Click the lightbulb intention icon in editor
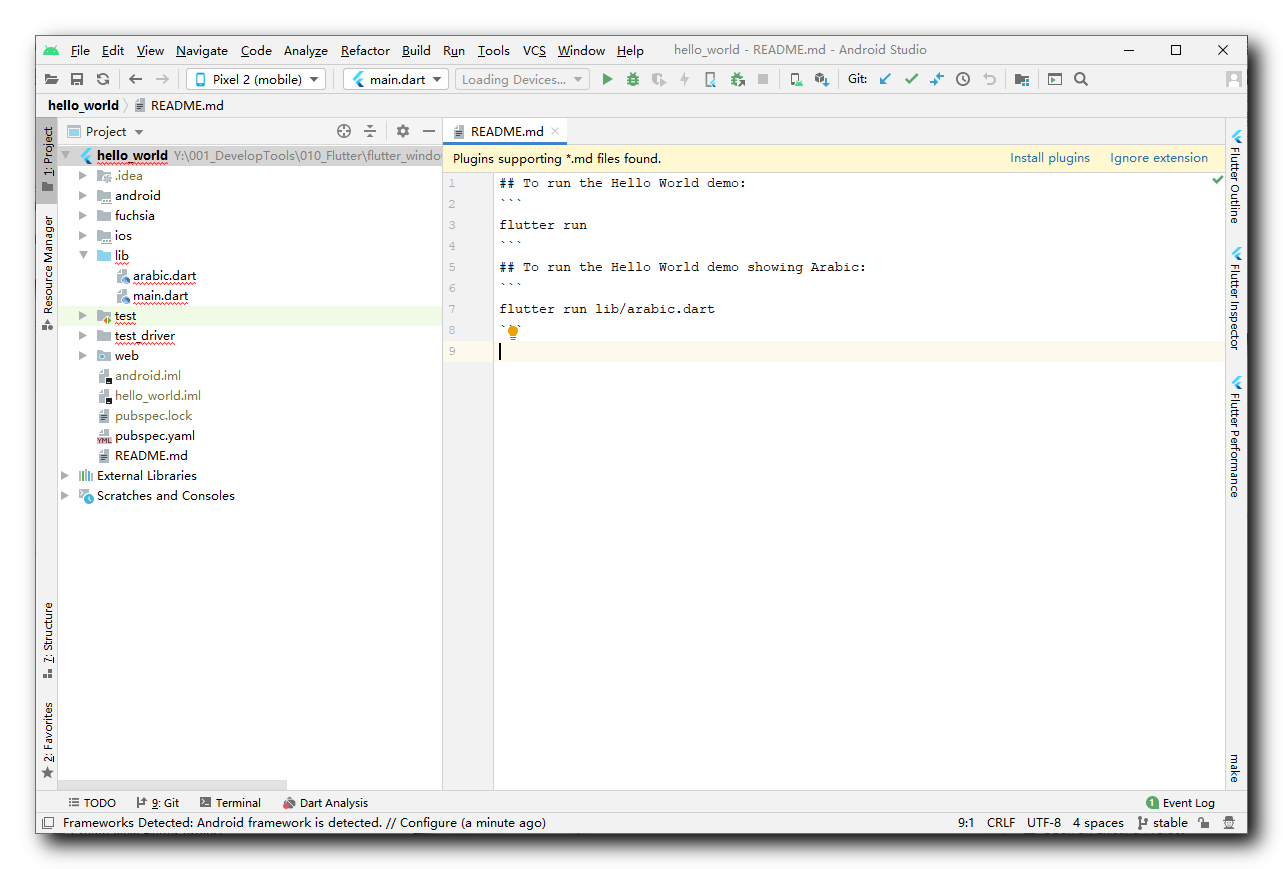This screenshot has width=1283, height=869. (x=512, y=332)
